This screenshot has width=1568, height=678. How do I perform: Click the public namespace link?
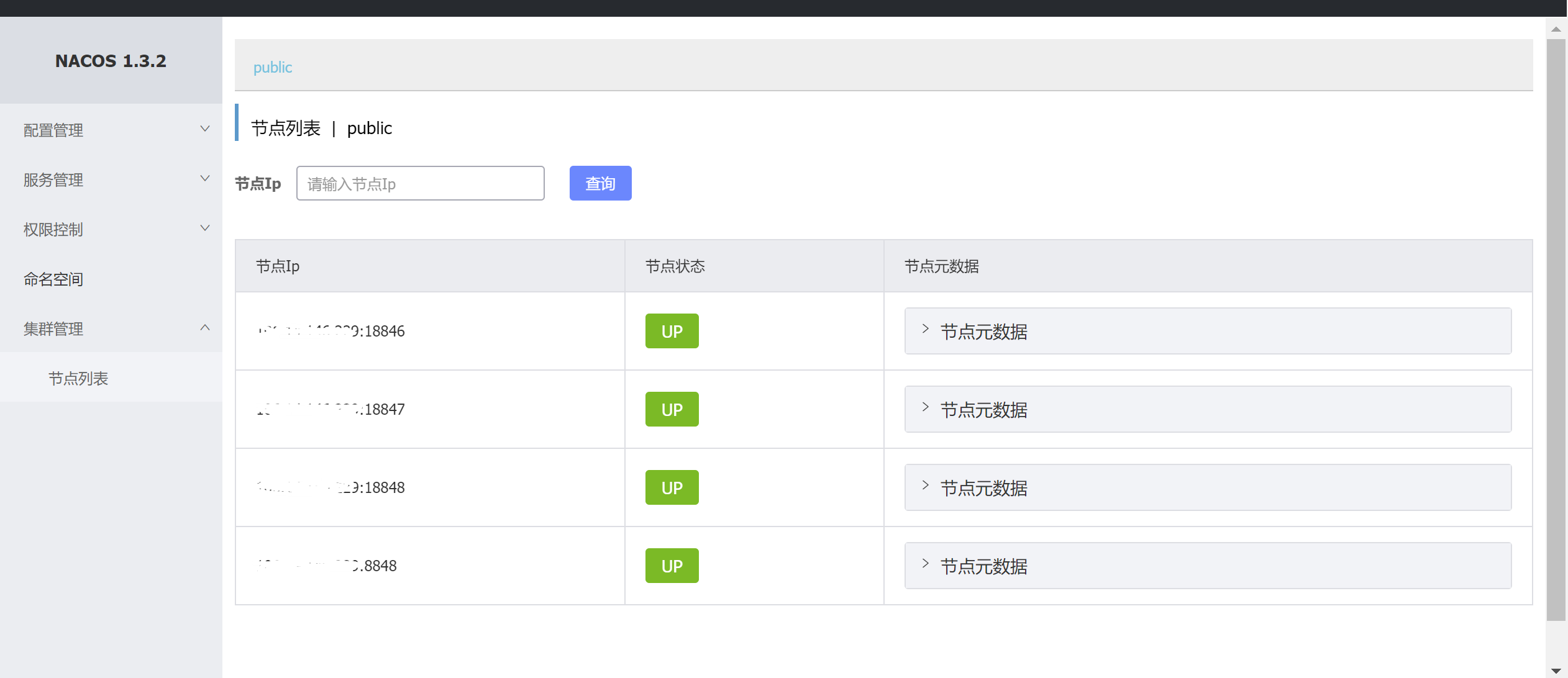pos(272,67)
